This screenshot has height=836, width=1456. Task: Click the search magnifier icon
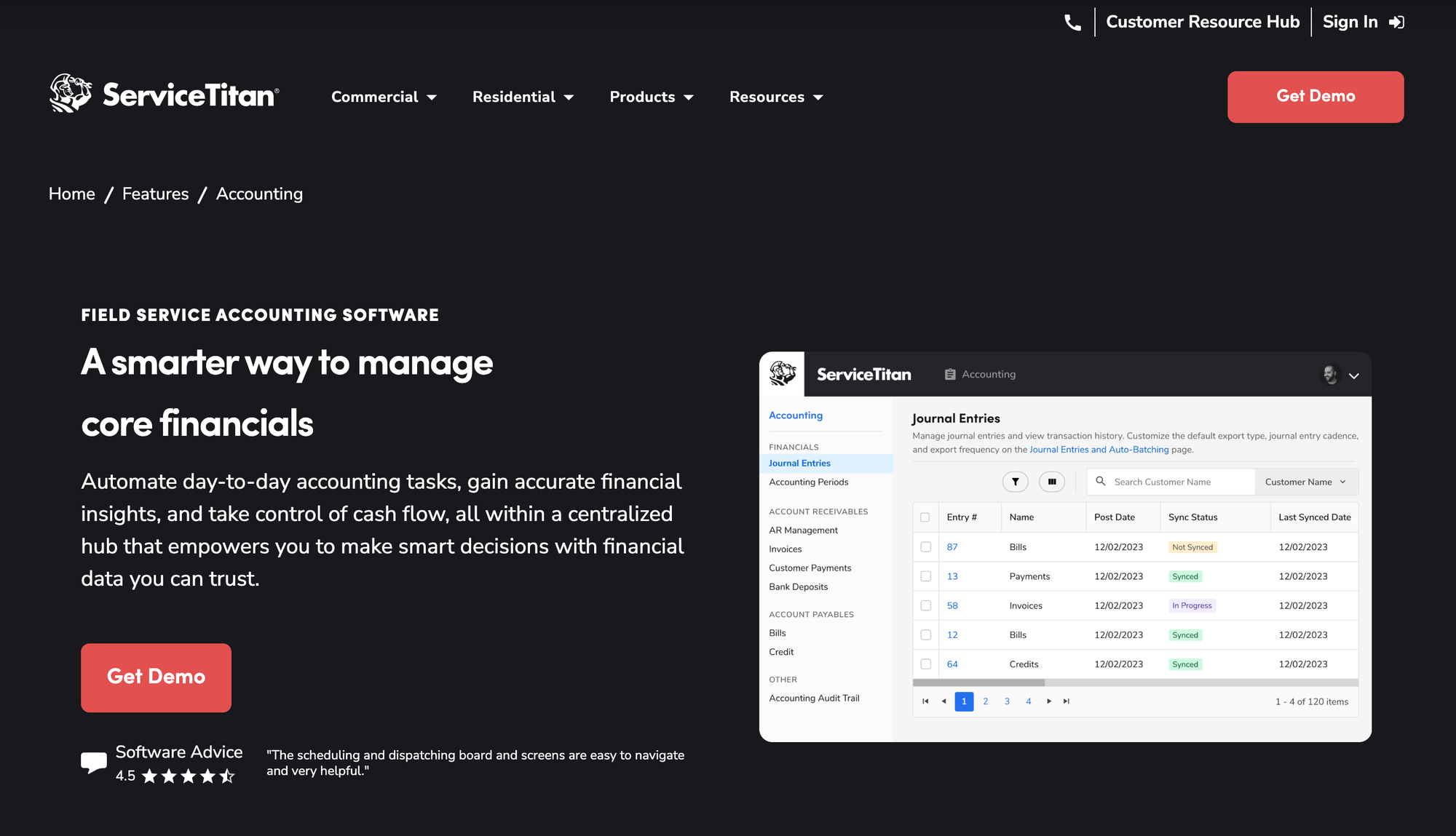[x=1101, y=481]
